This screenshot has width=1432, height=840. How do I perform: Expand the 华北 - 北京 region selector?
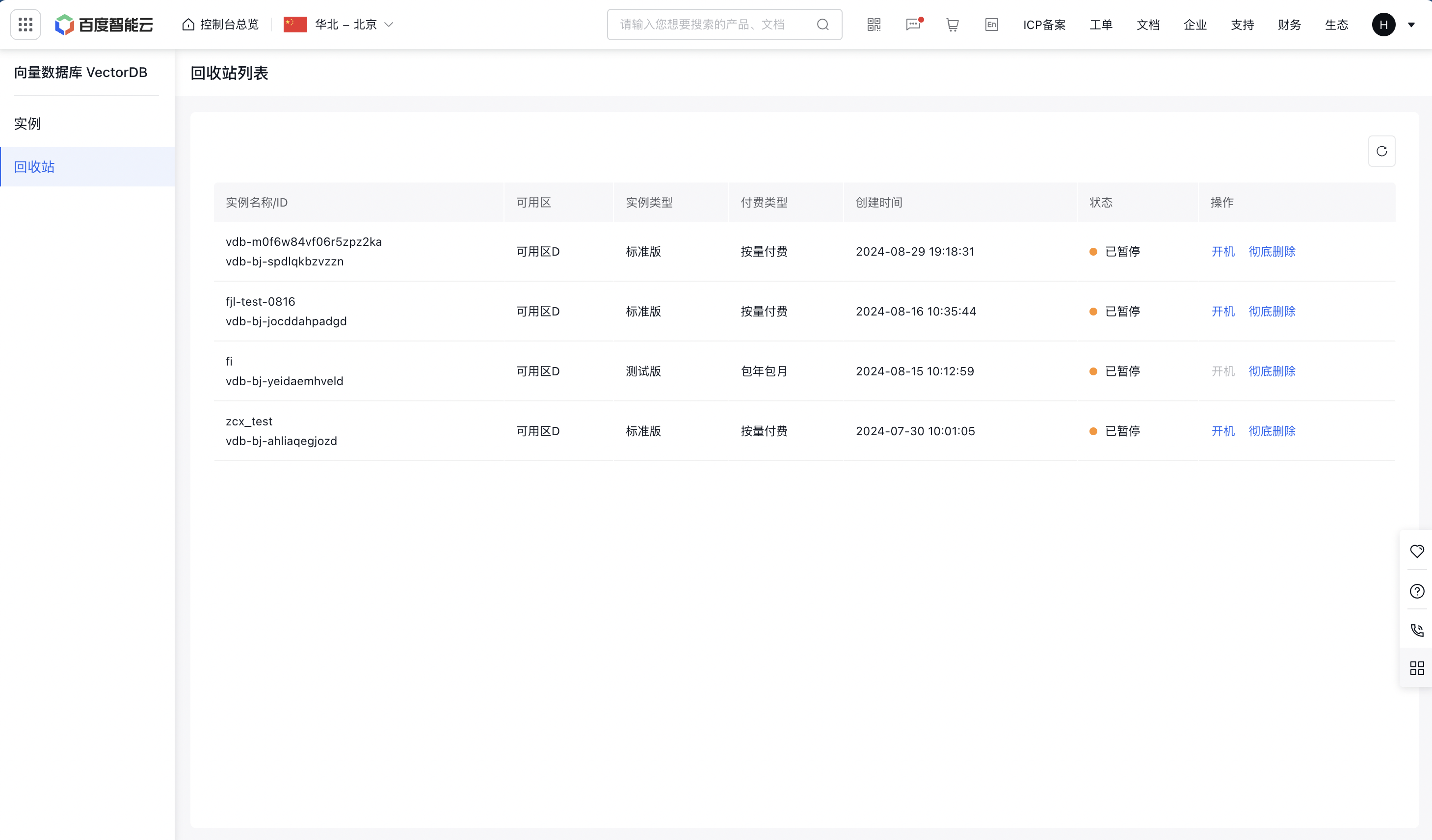pos(339,25)
